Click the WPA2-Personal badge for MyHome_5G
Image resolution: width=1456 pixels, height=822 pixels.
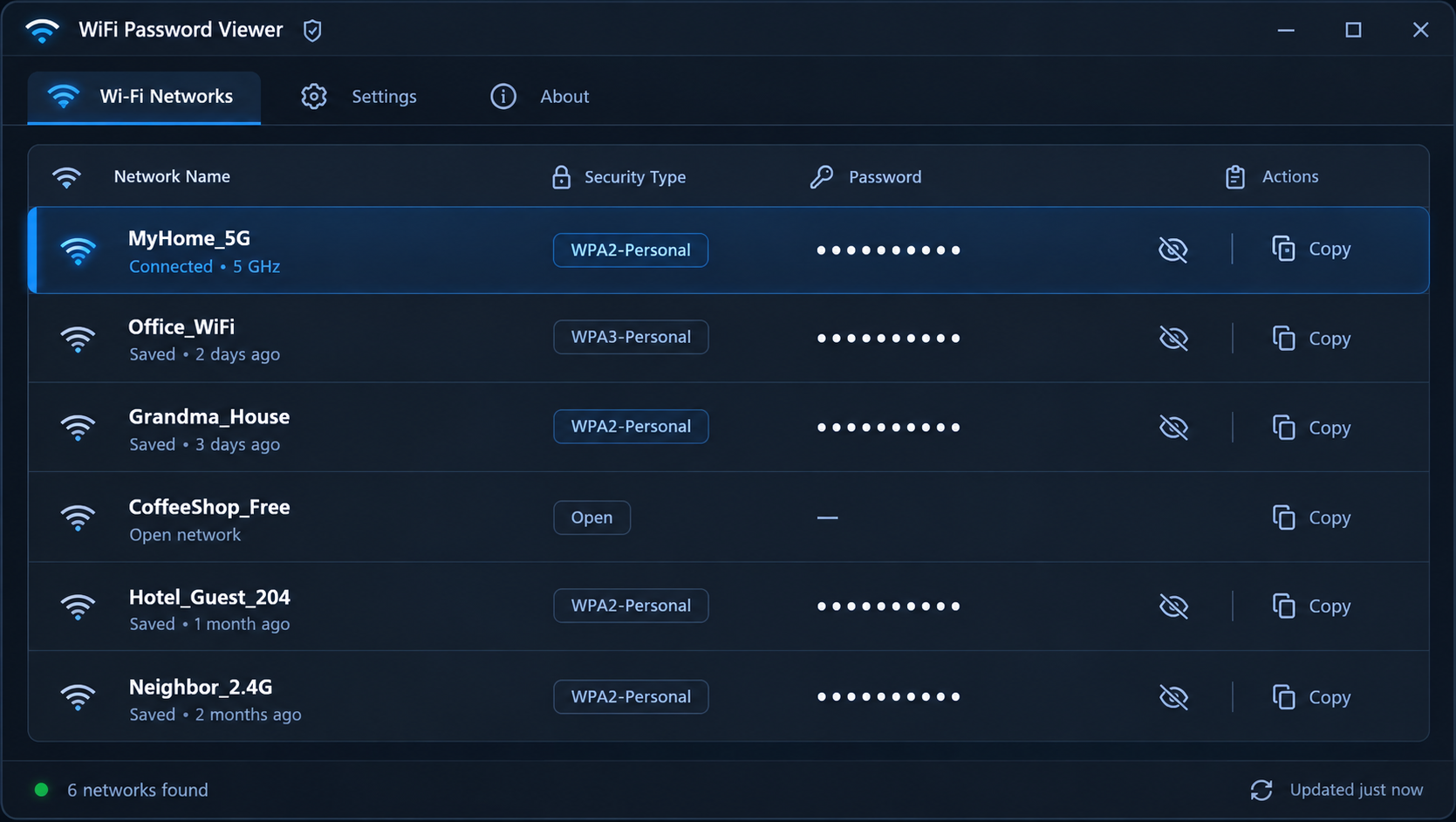coord(631,250)
